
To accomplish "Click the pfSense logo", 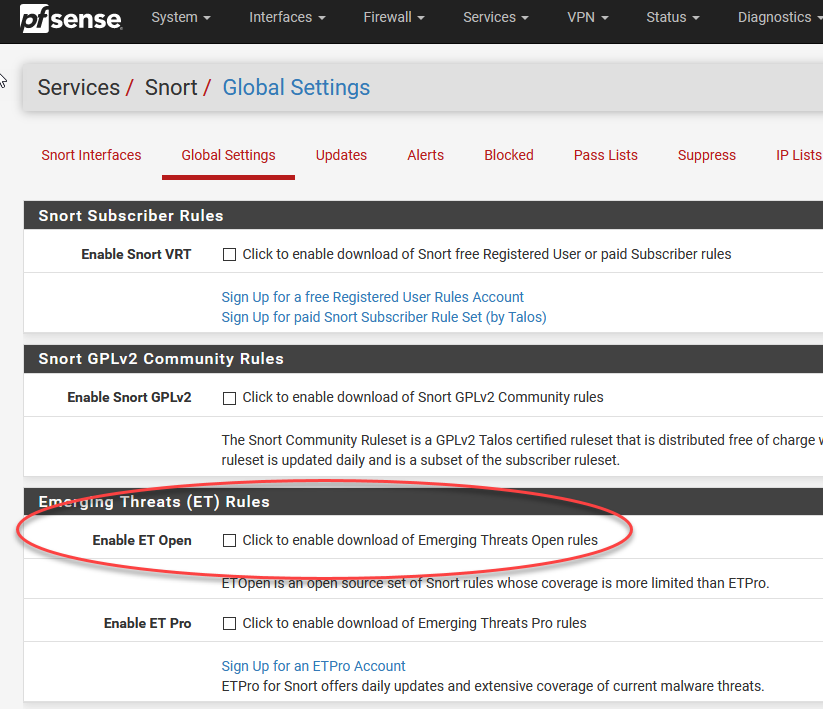I will pos(71,18).
